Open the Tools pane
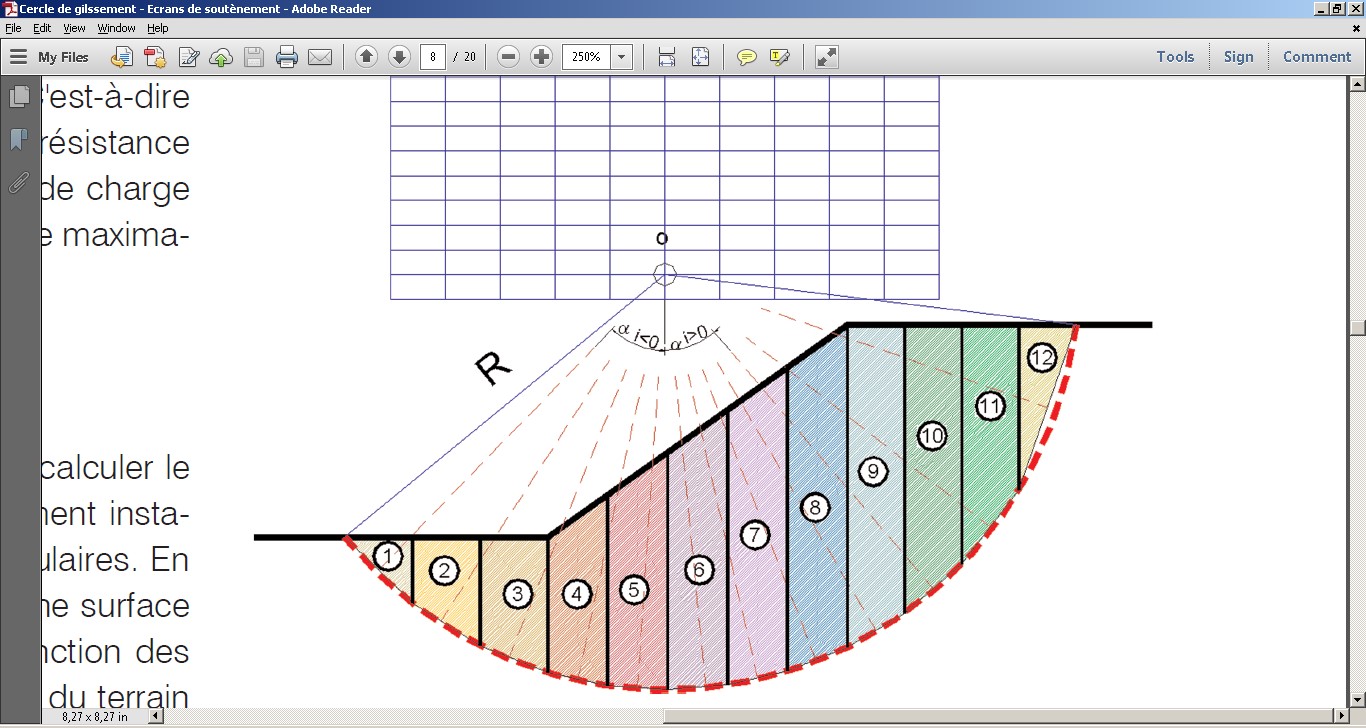Image resolution: width=1366 pixels, height=728 pixels. pyautogui.click(x=1175, y=57)
